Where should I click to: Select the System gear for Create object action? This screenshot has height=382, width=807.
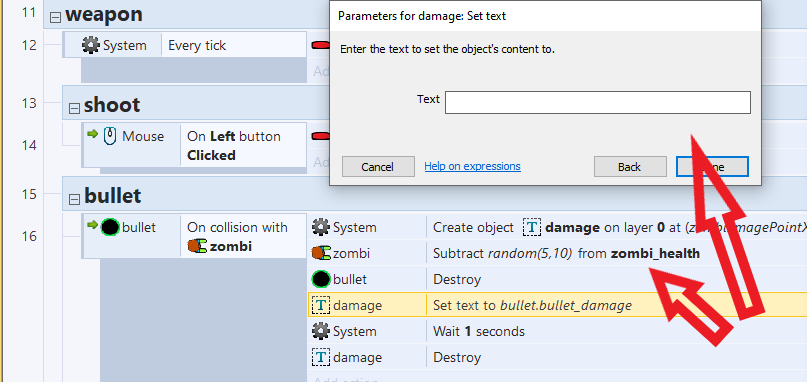coord(321,227)
